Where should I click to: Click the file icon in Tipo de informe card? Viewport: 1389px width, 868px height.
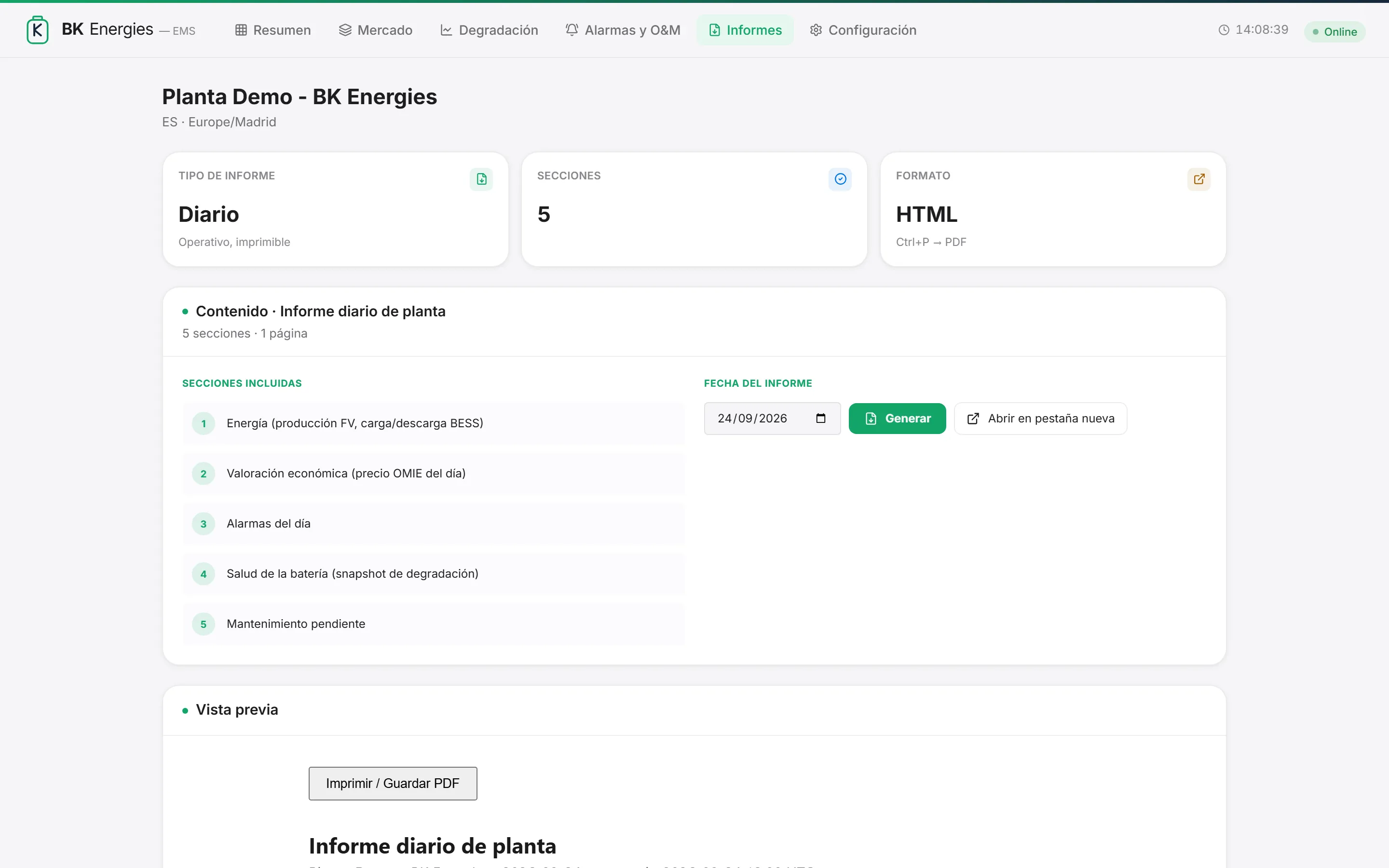(x=481, y=179)
